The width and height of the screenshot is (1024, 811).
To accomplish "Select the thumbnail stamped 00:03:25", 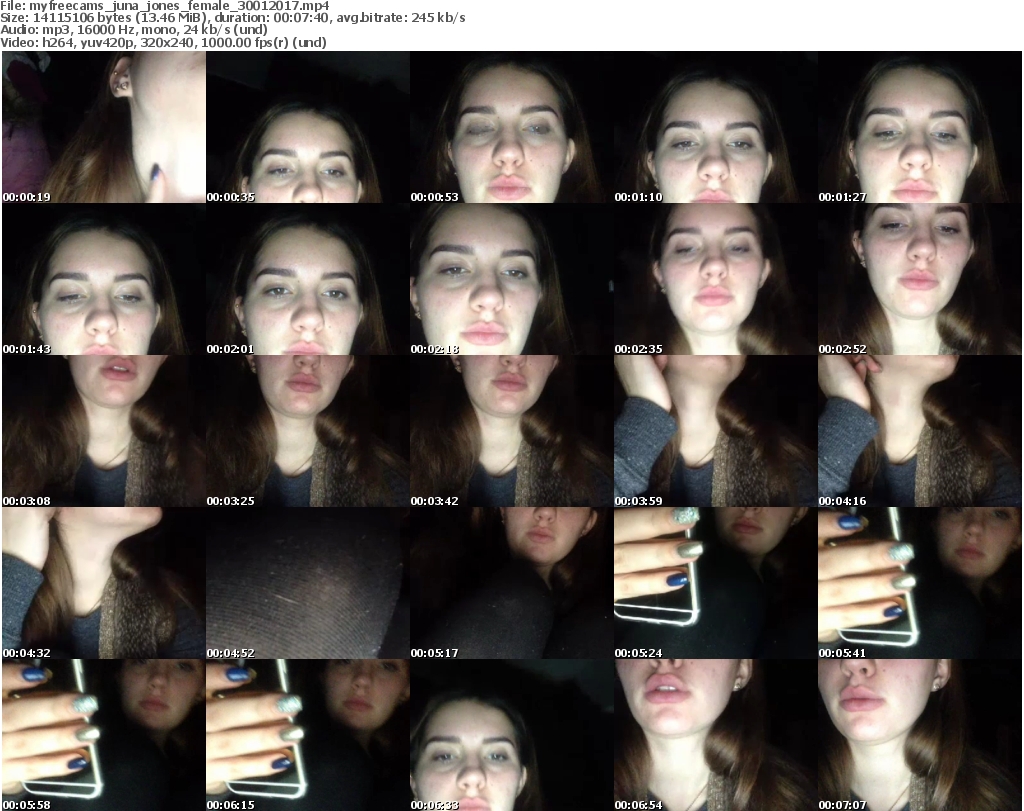I will click(308, 432).
